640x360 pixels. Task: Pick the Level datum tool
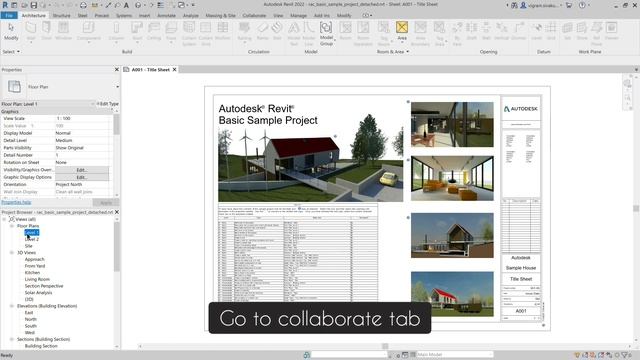(537, 31)
